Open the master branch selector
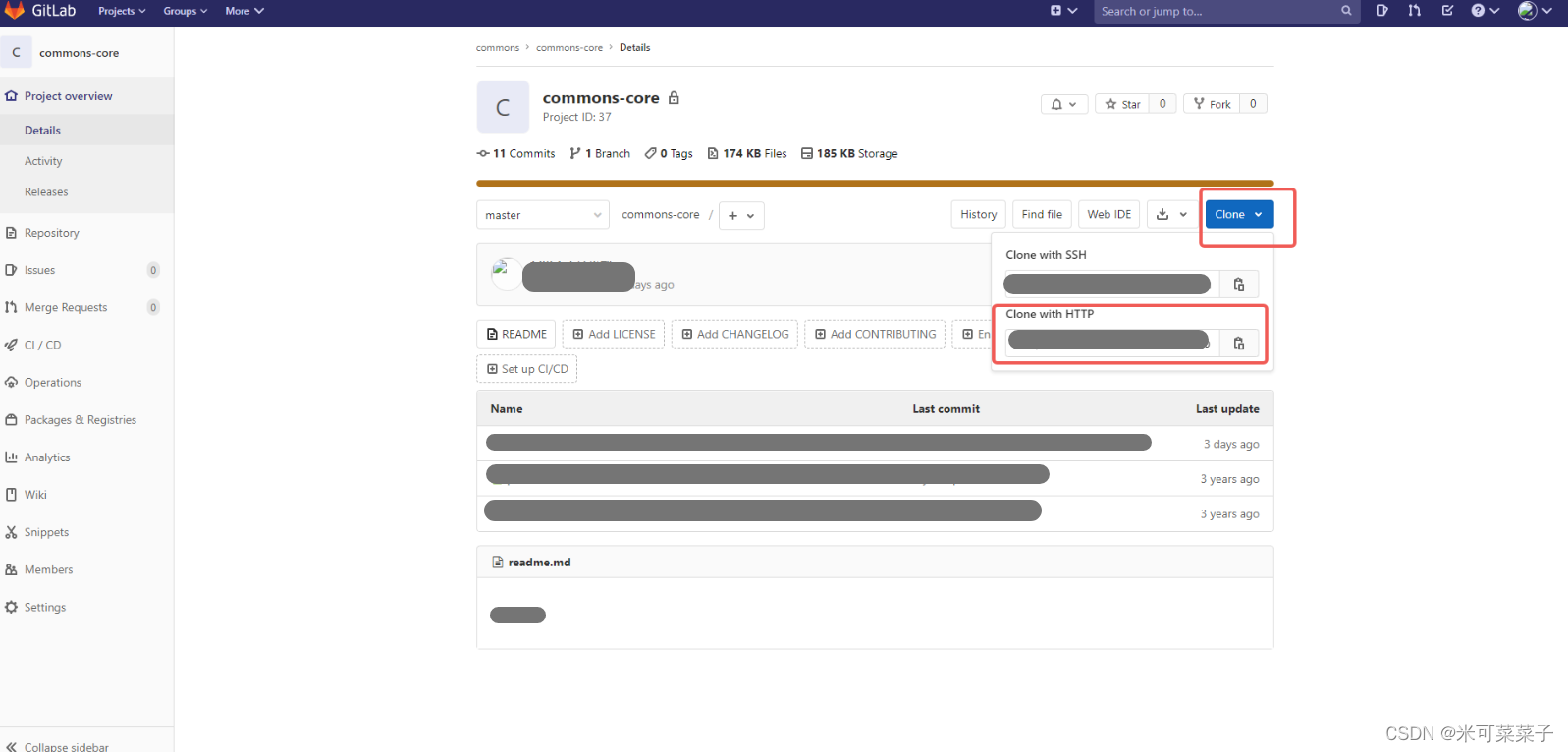The image size is (1568, 752). click(x=543, y=215)
